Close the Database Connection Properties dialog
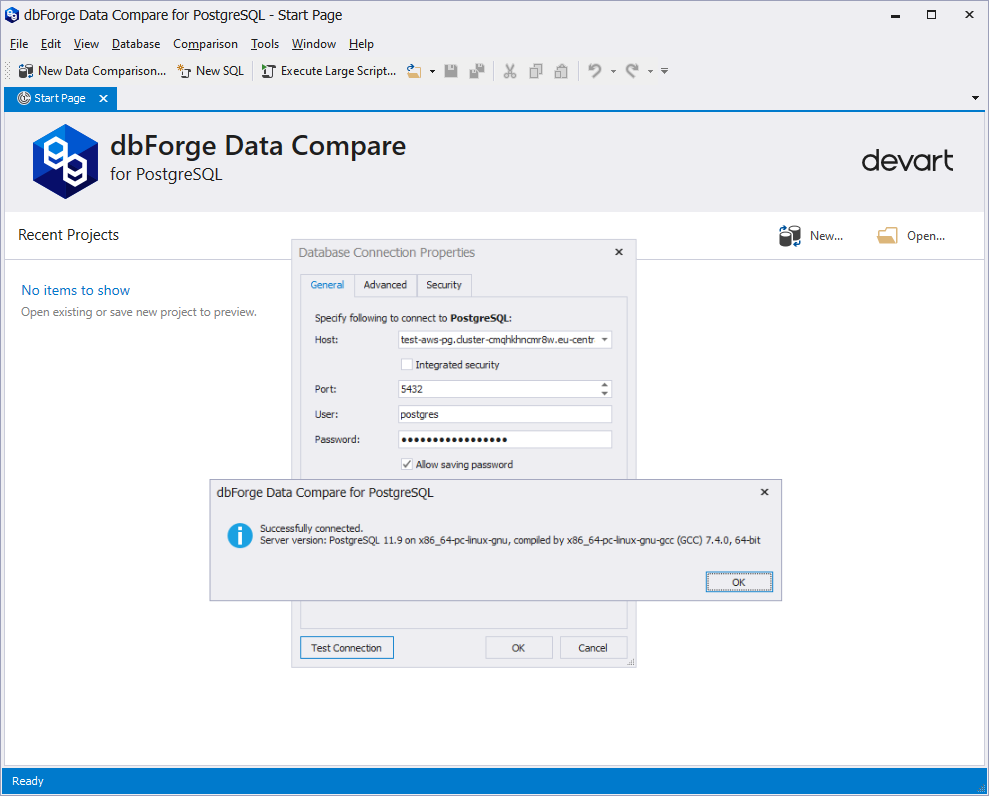The height and width of the screenshot is (796, 989). coord(619,252)
